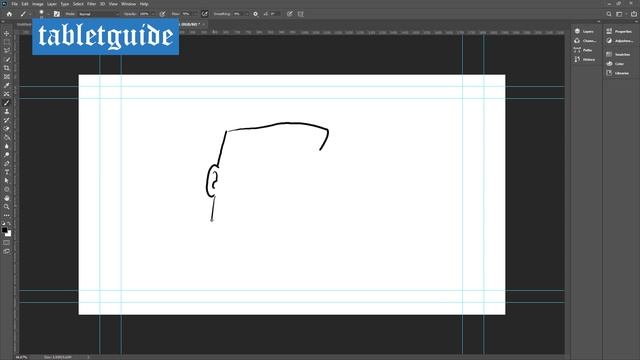Open the Image menu

tap(38, 4)
